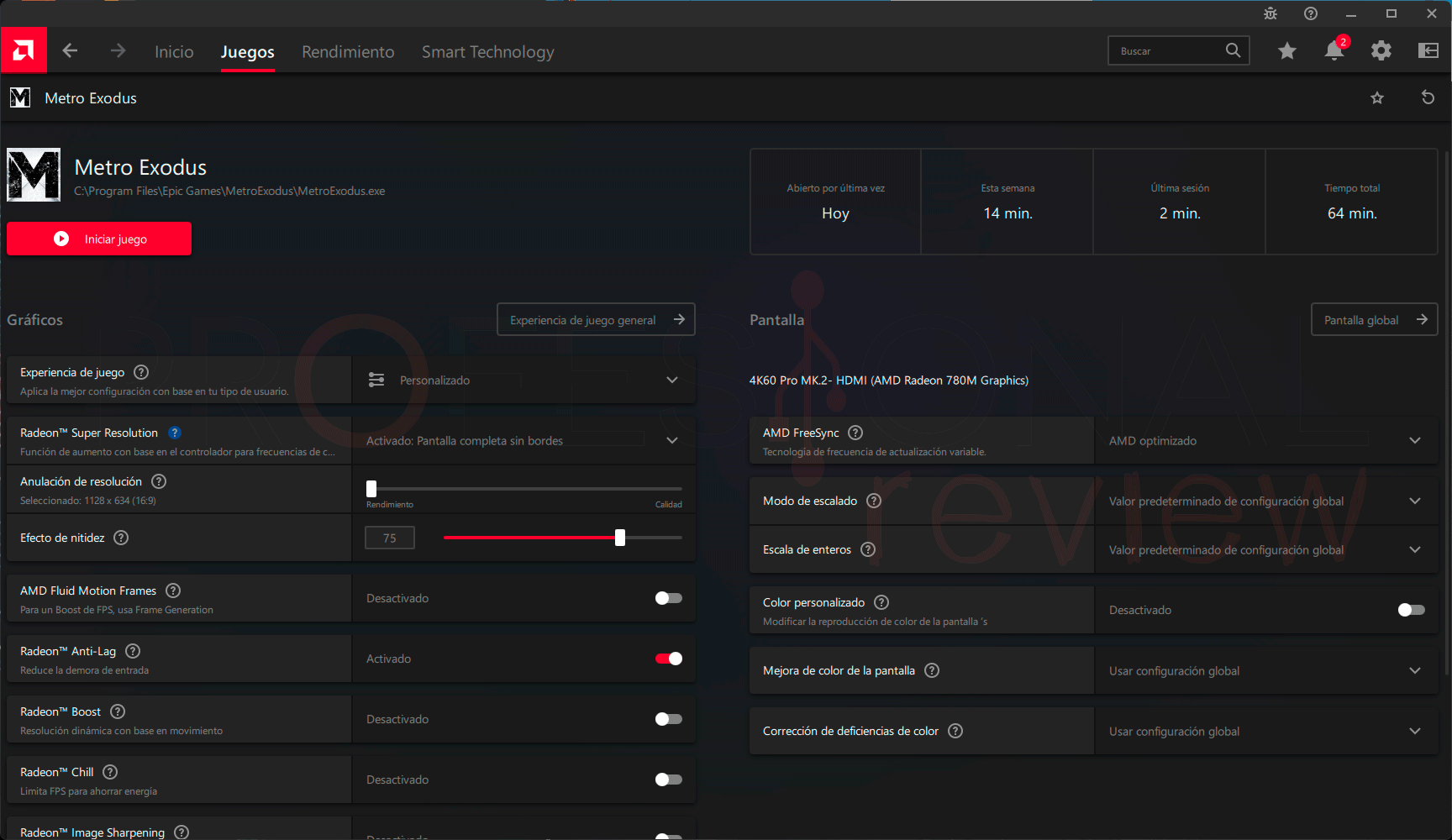Viewport: 1452px width, 840px height.
Task: Go forward with the right arrow
Action: tap(118, 50)
